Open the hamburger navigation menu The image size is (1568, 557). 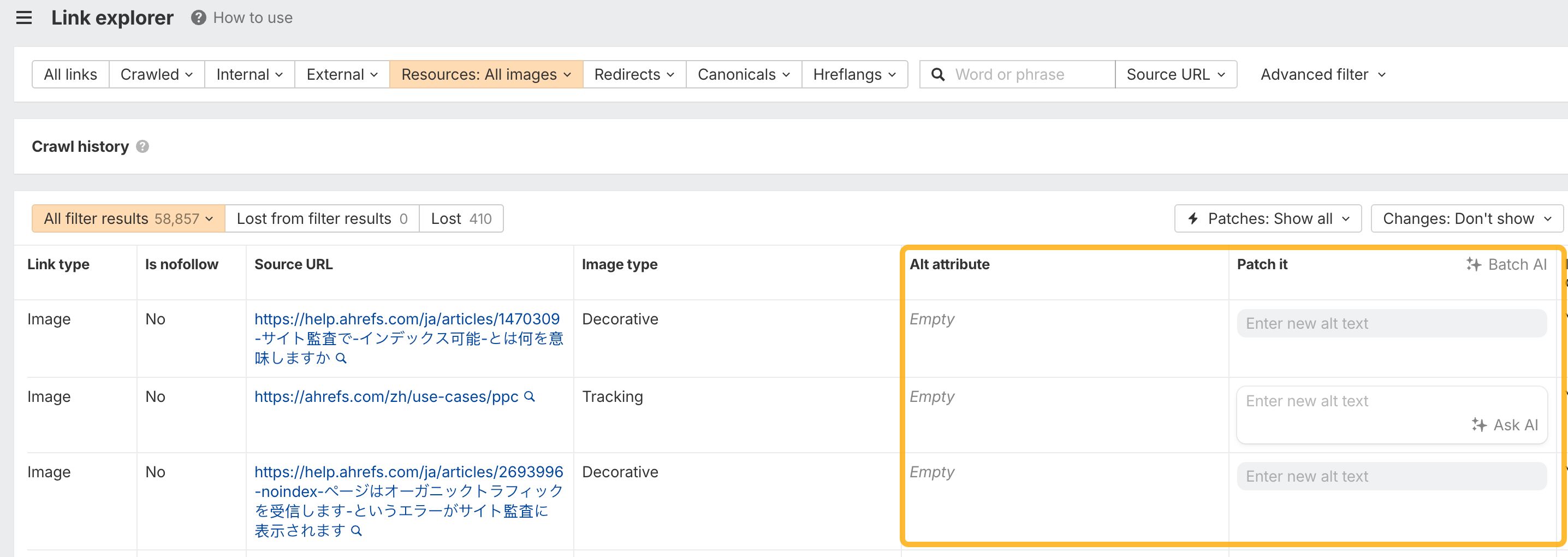coord(25,17)
